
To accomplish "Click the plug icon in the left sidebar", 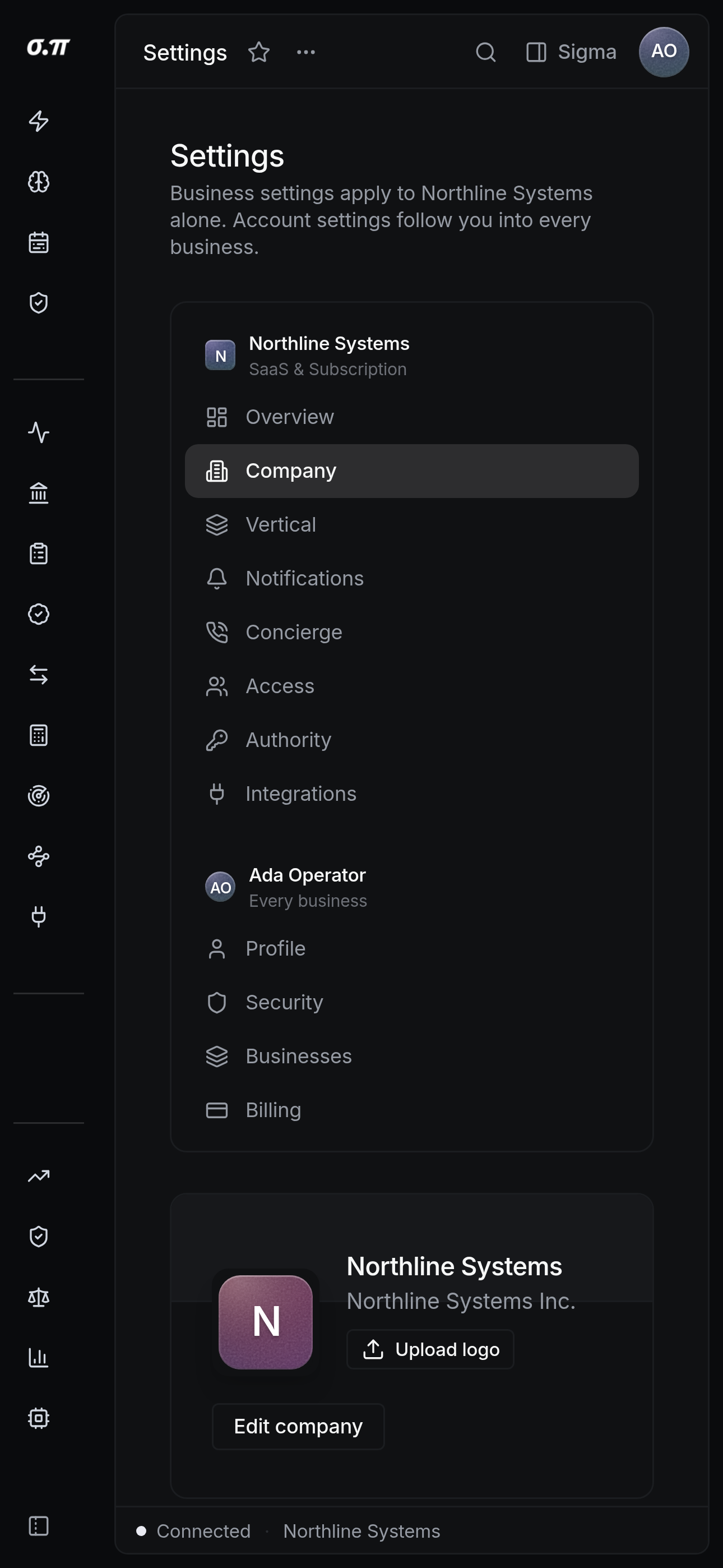I will [x=39, y=917].
